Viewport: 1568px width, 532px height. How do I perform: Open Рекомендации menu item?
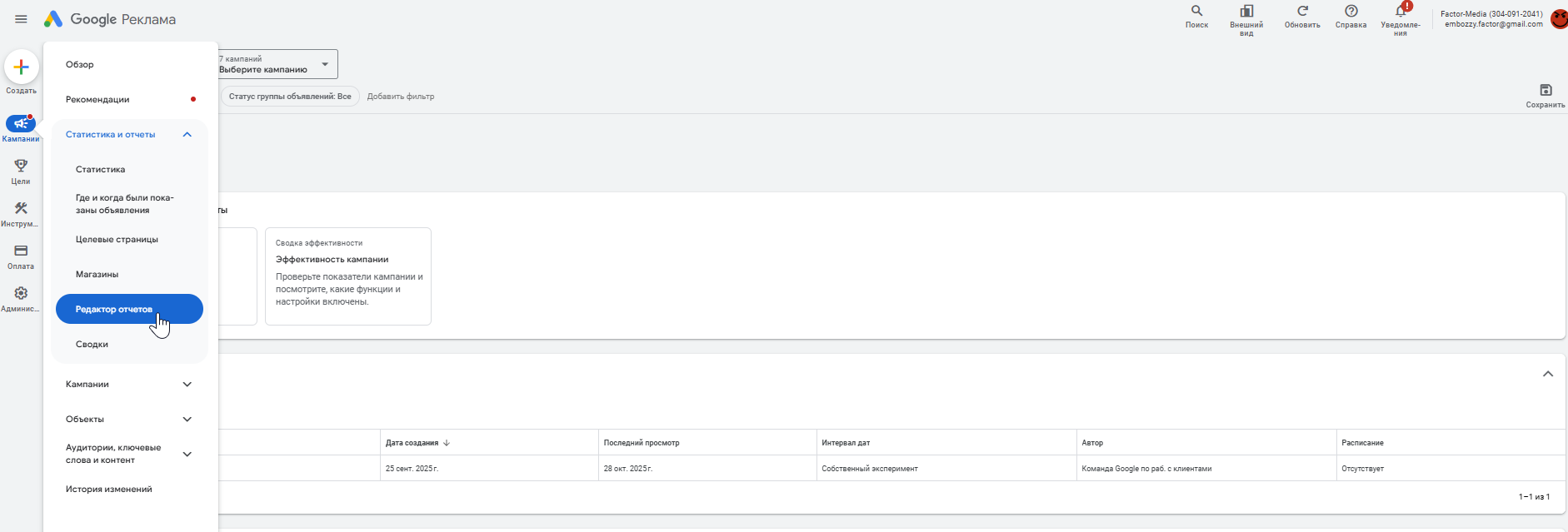[x=98, y=100]
